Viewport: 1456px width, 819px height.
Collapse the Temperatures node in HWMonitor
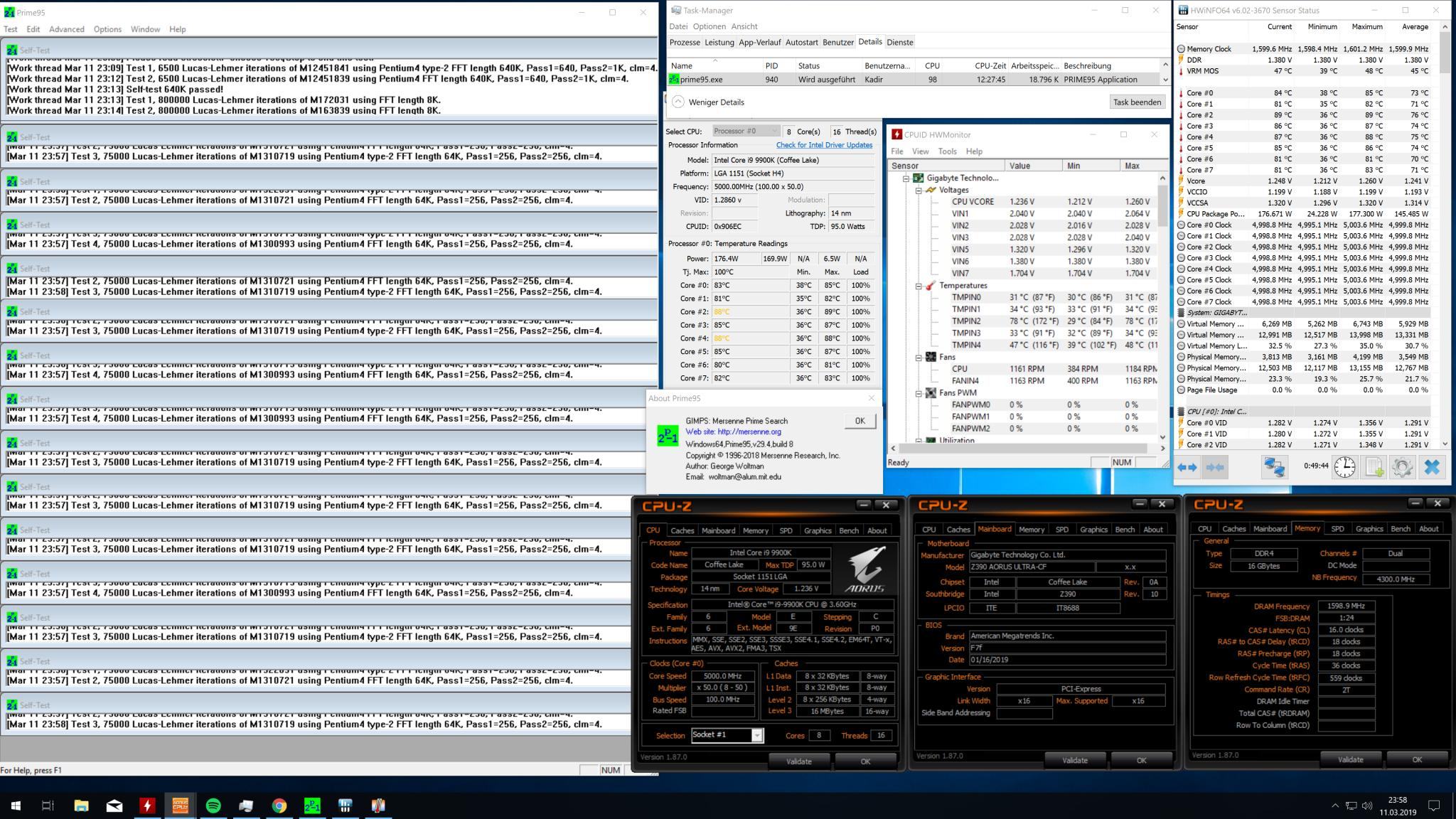point(919,286)
